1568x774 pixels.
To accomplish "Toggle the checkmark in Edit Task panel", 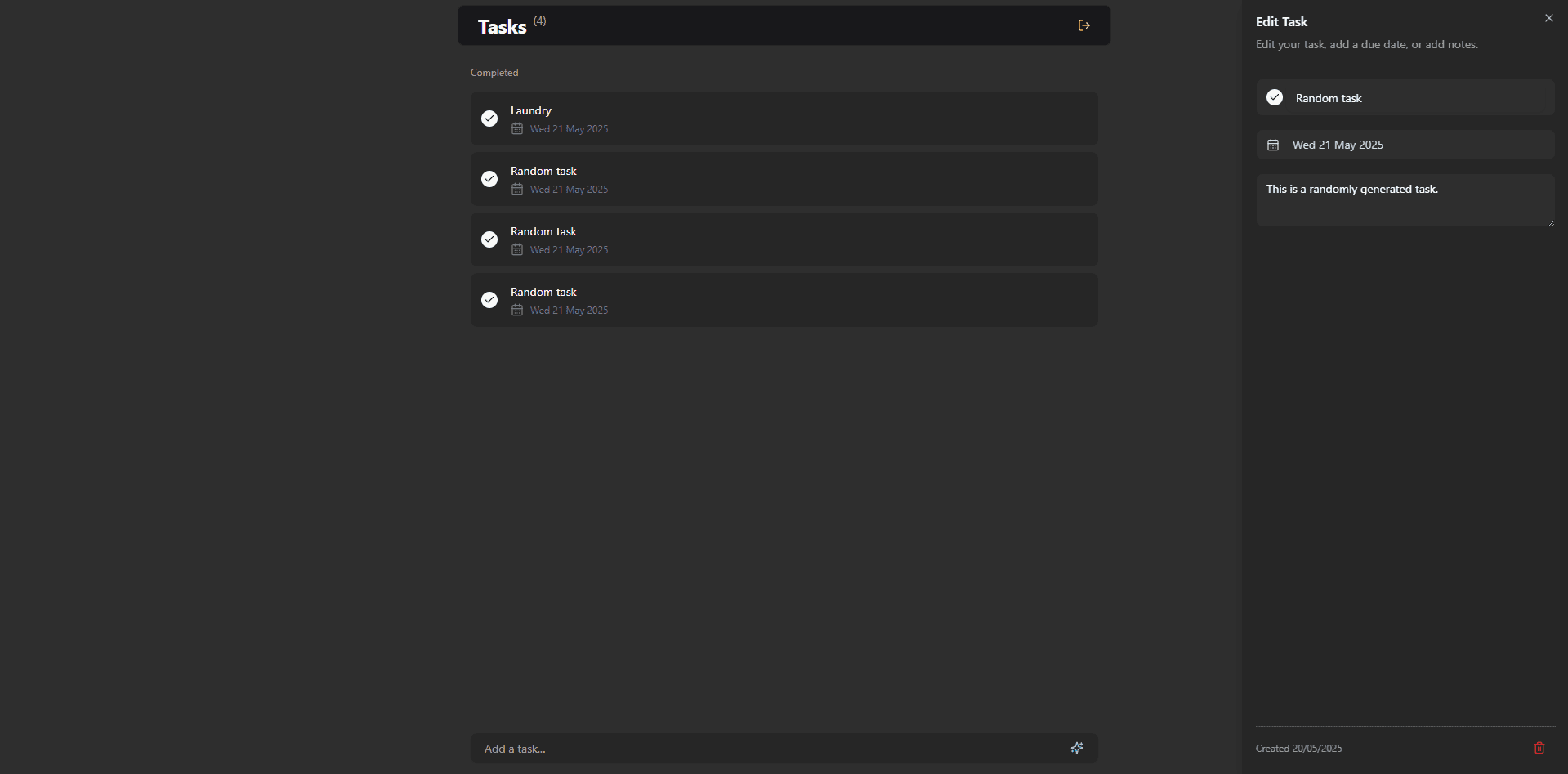I will tap(1275, 97).
